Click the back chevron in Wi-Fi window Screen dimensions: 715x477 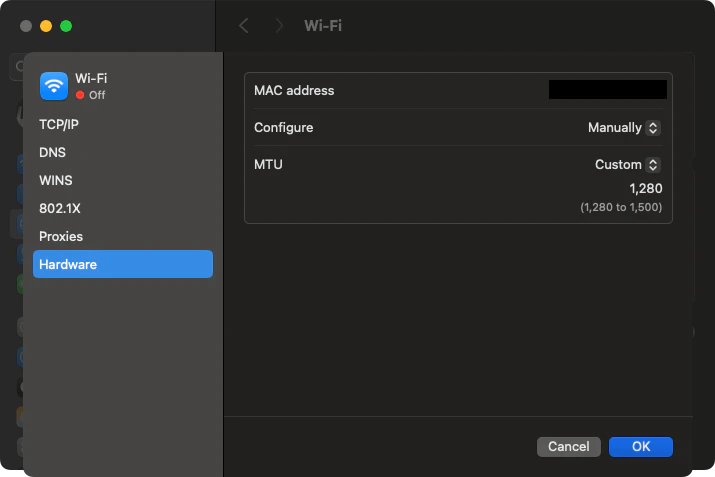[244, 26]
